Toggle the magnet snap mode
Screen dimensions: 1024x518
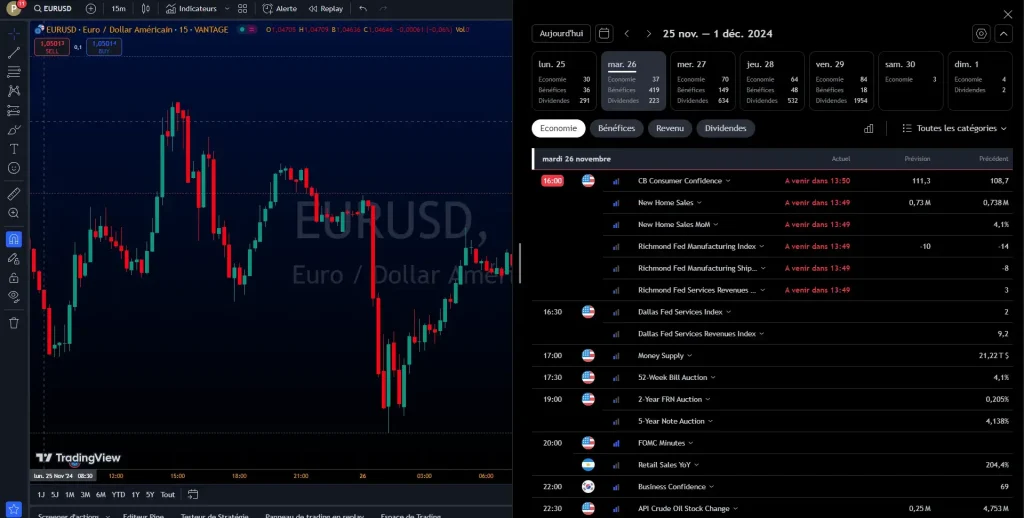click(x=14, y=239)
